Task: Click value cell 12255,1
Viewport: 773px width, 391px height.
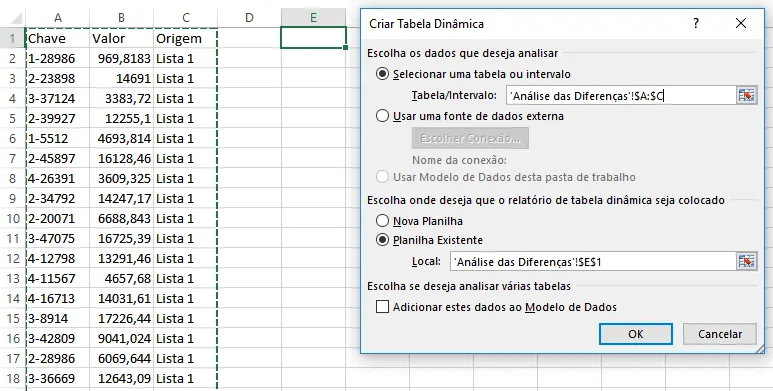Action: pos(121,118)
